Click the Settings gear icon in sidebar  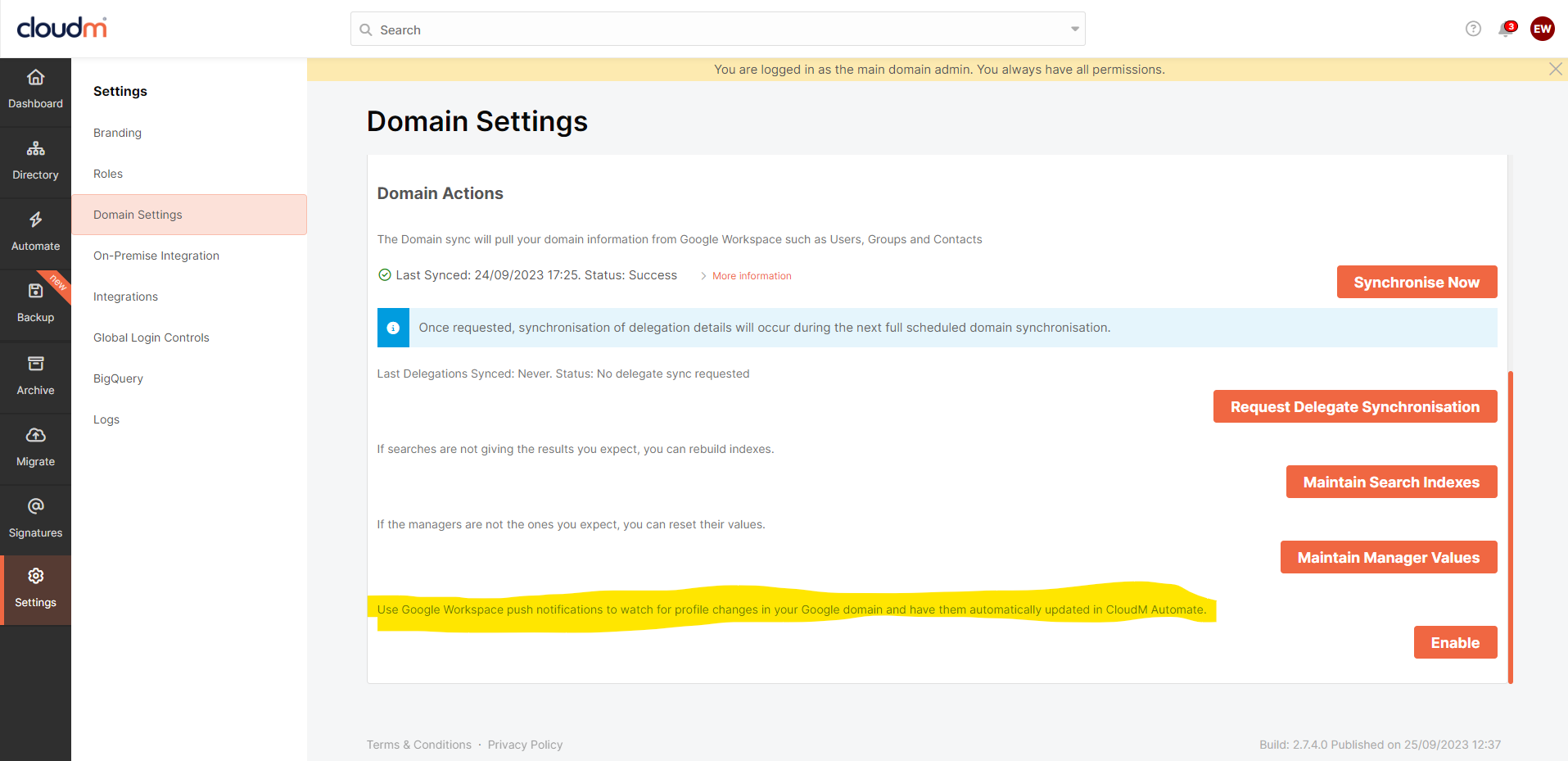(x=35, y=576)
